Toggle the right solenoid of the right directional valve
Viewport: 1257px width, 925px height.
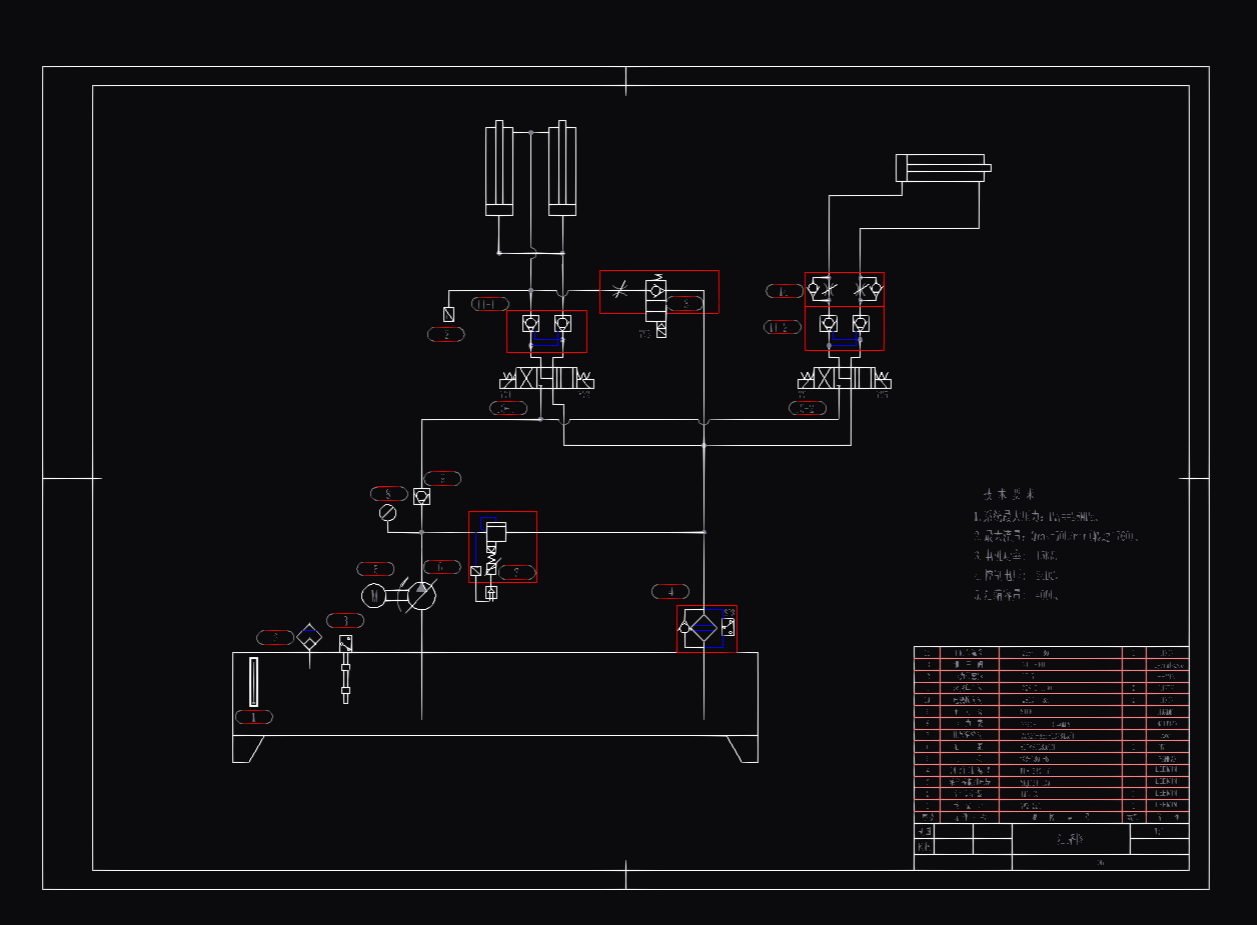click(884, 380)
